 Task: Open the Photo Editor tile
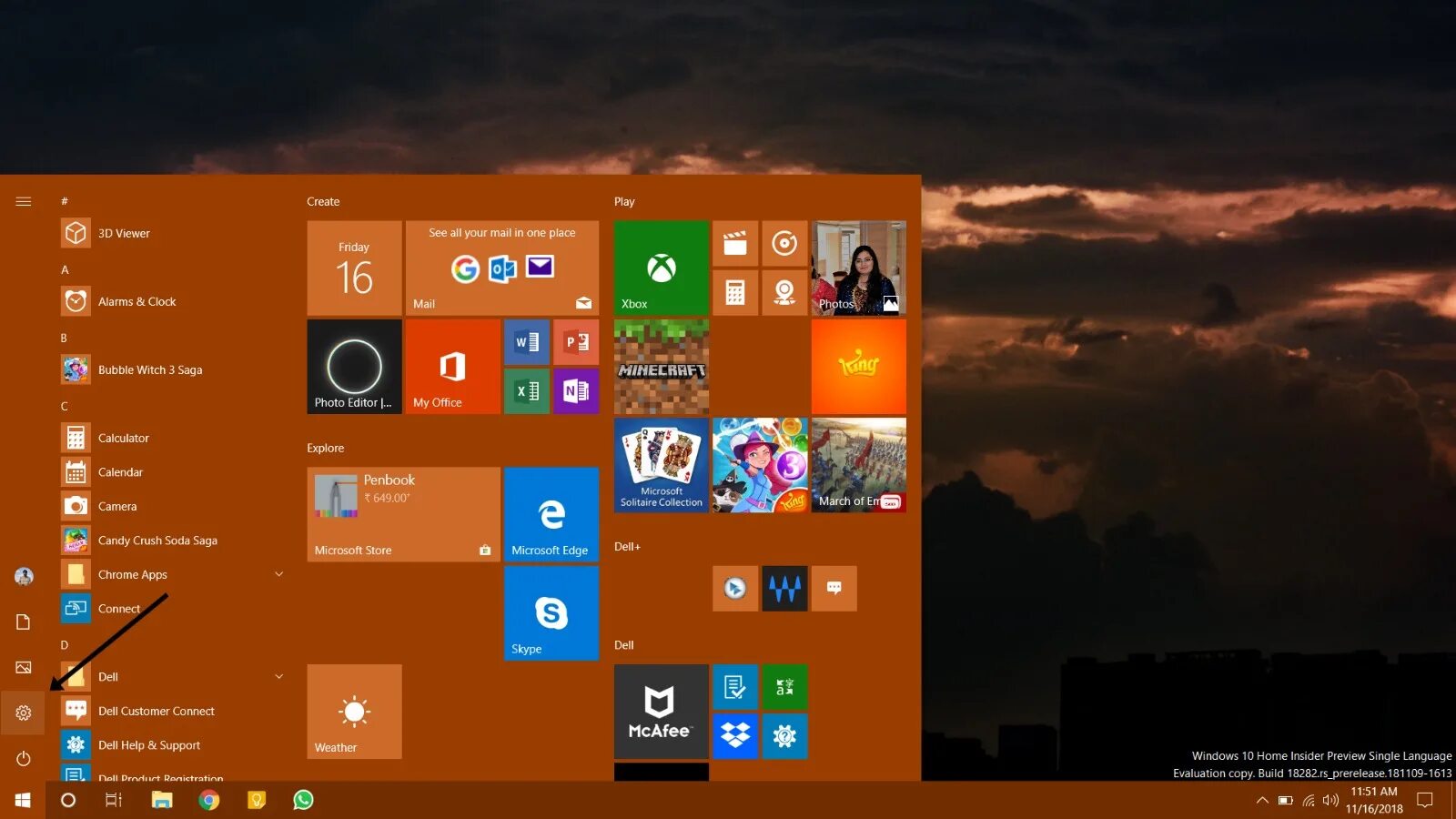coord(355,367)
